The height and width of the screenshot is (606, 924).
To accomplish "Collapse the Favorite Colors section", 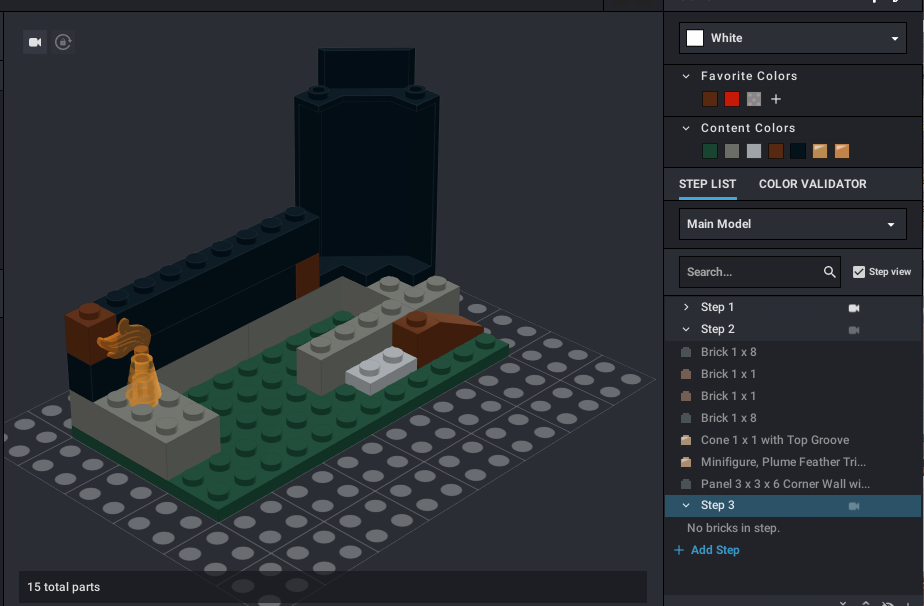I will coord(686,76).
